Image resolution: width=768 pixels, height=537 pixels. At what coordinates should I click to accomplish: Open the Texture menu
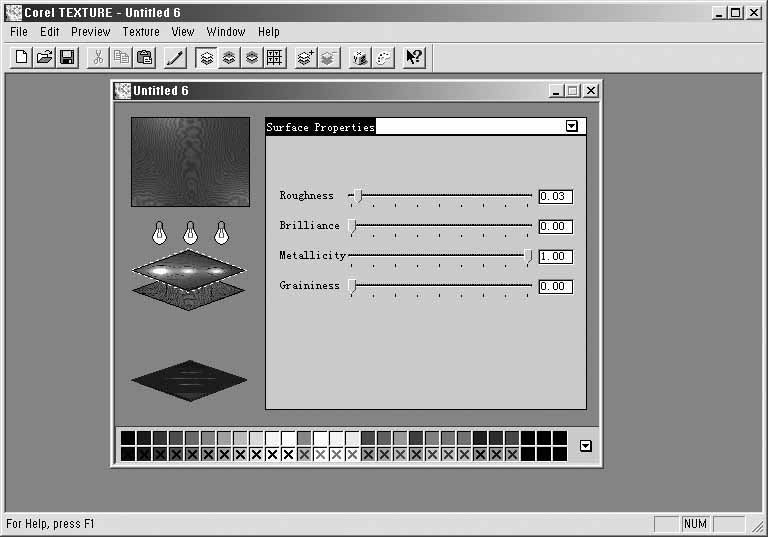141,32
